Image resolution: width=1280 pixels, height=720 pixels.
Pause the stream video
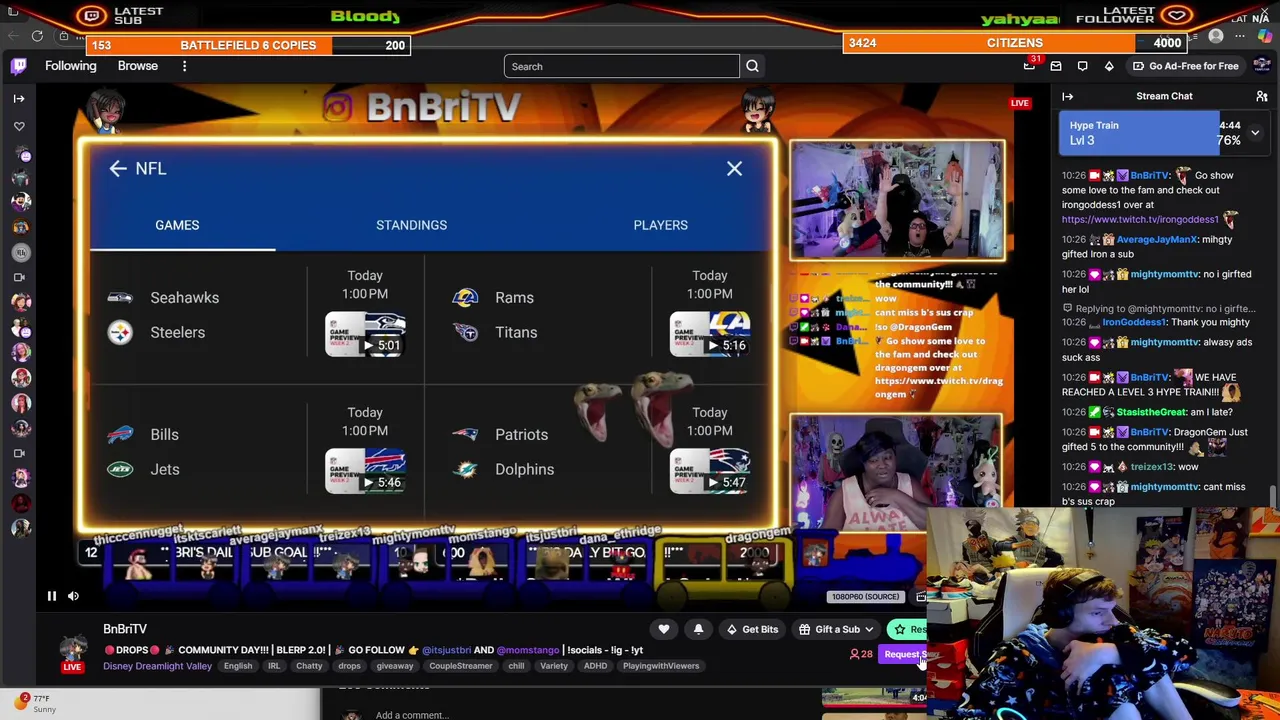51,596
